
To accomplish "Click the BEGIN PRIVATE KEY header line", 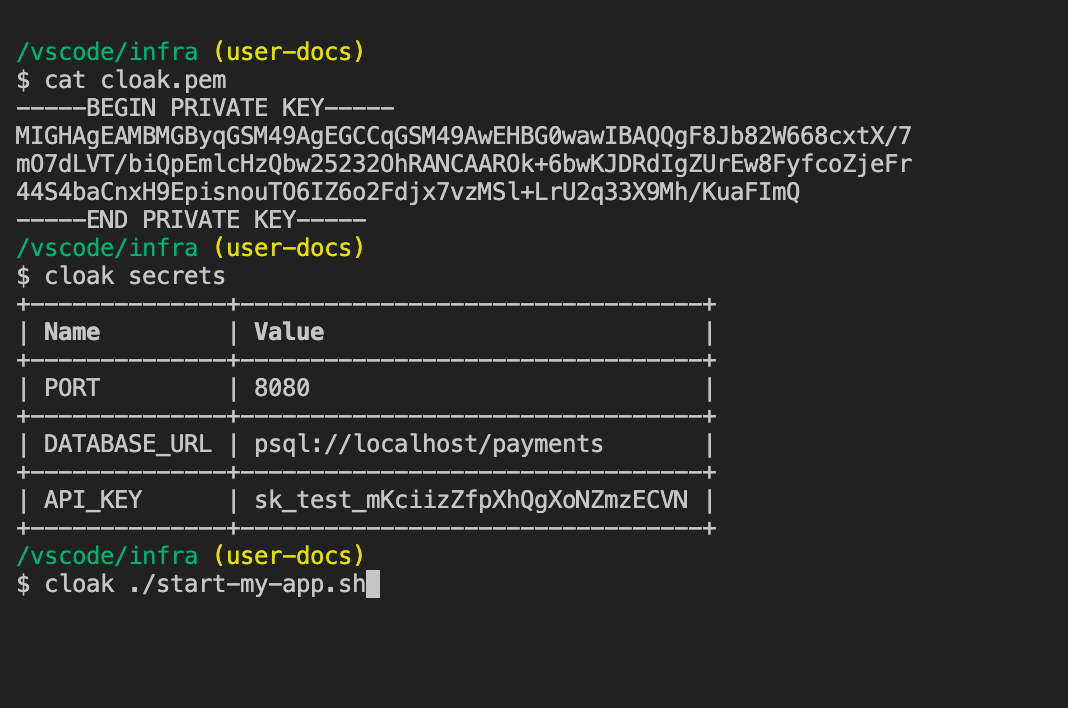I will (206, 108).
